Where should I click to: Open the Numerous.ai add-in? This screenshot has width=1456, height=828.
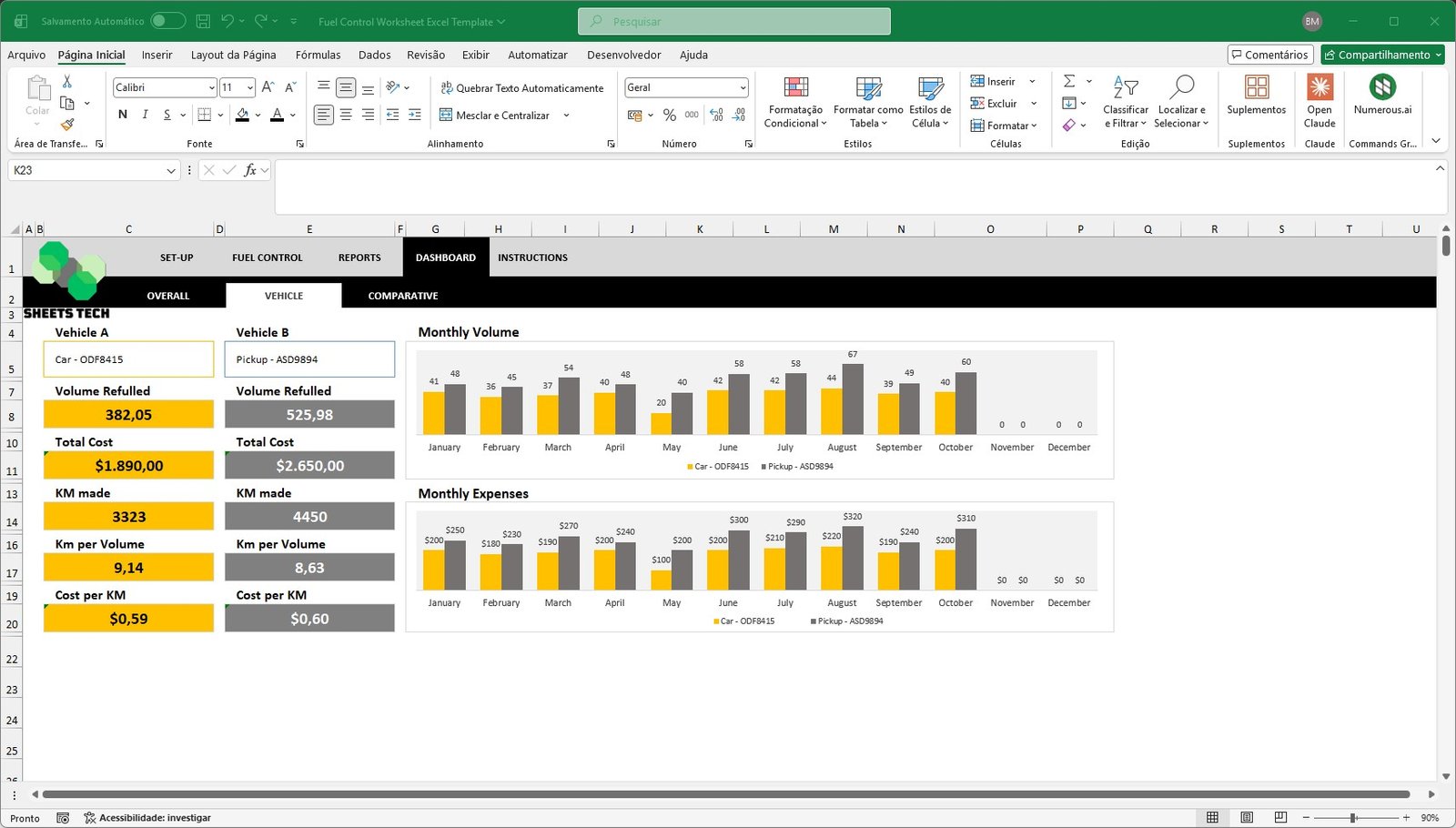1382,88
